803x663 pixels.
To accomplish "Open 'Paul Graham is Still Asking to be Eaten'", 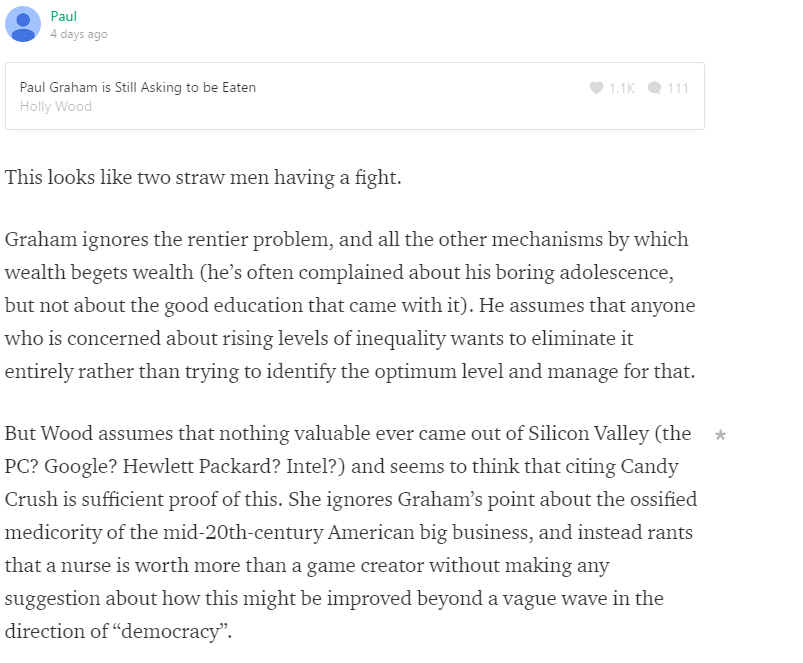I will tap(138, 87).
